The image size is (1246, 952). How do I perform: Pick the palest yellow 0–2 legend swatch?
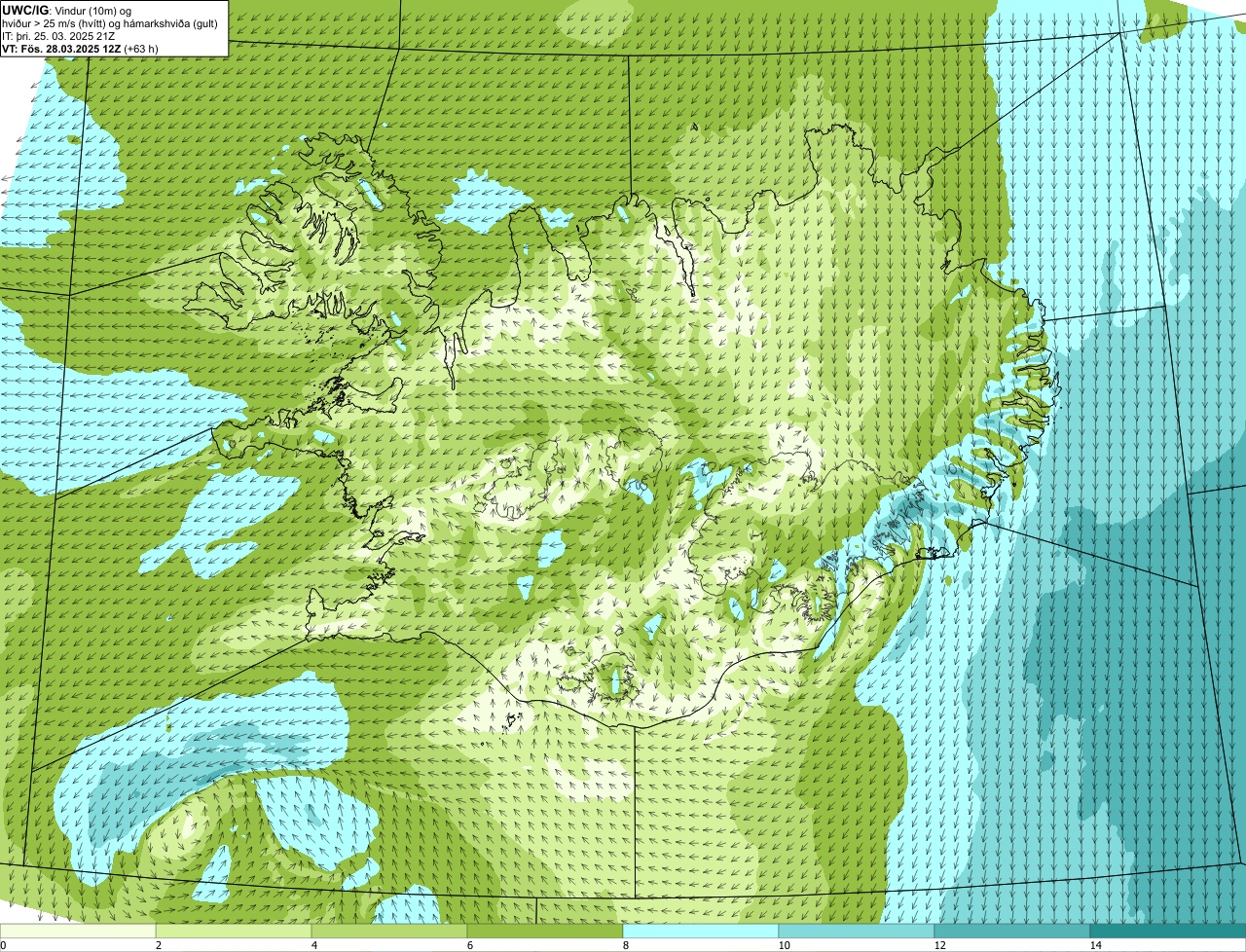point(78,931)
